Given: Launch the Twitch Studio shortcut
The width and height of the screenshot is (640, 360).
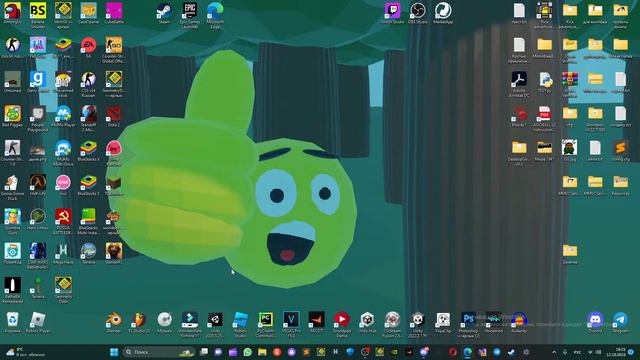Looking at the screenshot, I should pyautogui.click(x=392, y=13).
